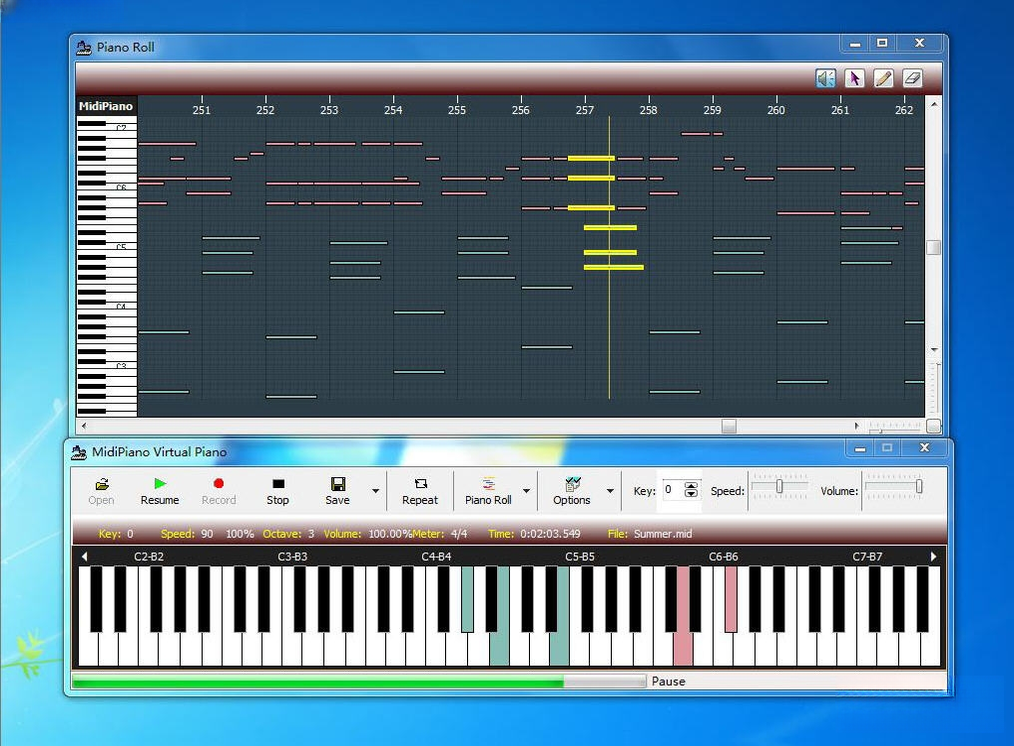Toggle the speaker audition icon in Piano Roll
1014x746 pixels.
(x=825, y=78)
